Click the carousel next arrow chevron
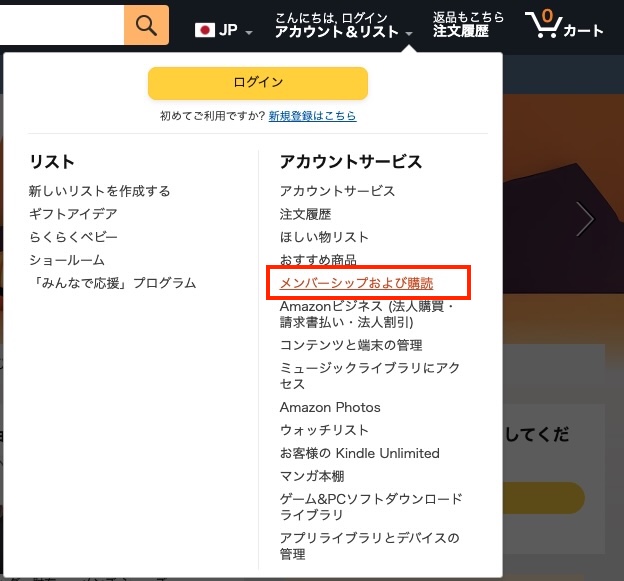Image resolution: width=624 pixels, height=581 pixels. tap(585, 219)
